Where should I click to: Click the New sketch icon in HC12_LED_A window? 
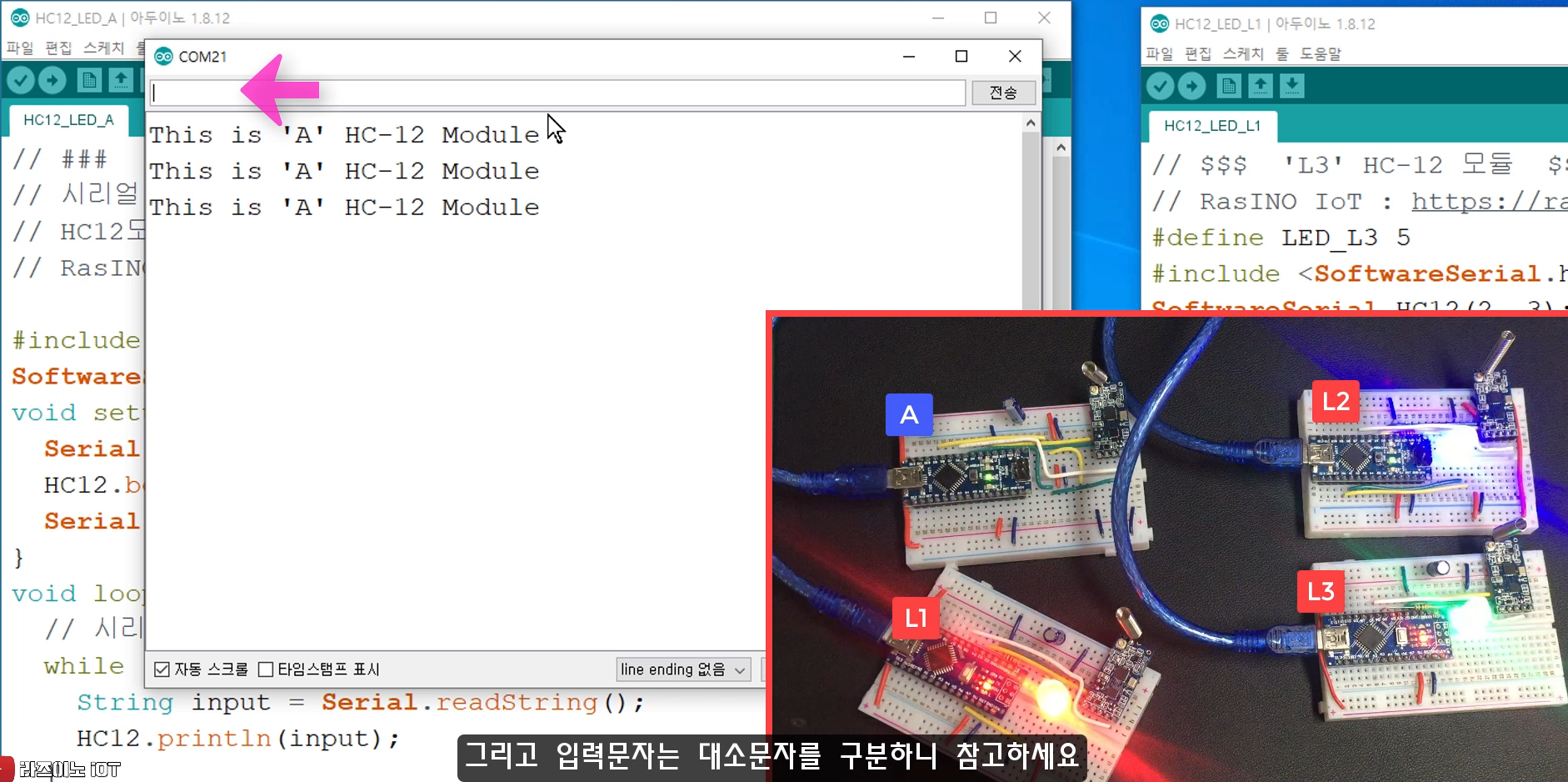tap(89, 80)
